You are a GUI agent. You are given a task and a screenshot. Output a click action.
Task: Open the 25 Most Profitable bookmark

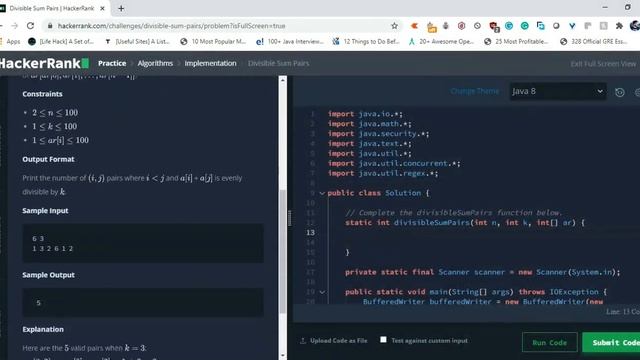[517, 41]
